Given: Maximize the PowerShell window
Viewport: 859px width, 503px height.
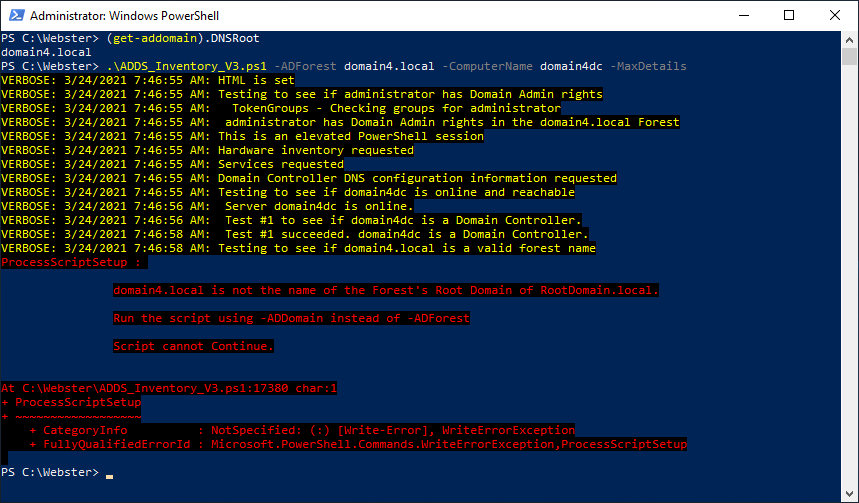Looking at the screenshot, I should pos(789,16).
